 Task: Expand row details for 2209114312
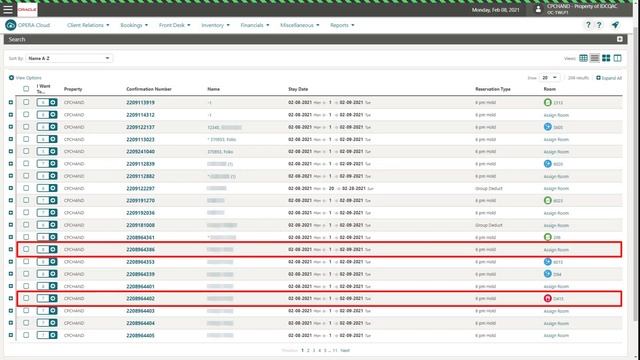coord(11,115)
